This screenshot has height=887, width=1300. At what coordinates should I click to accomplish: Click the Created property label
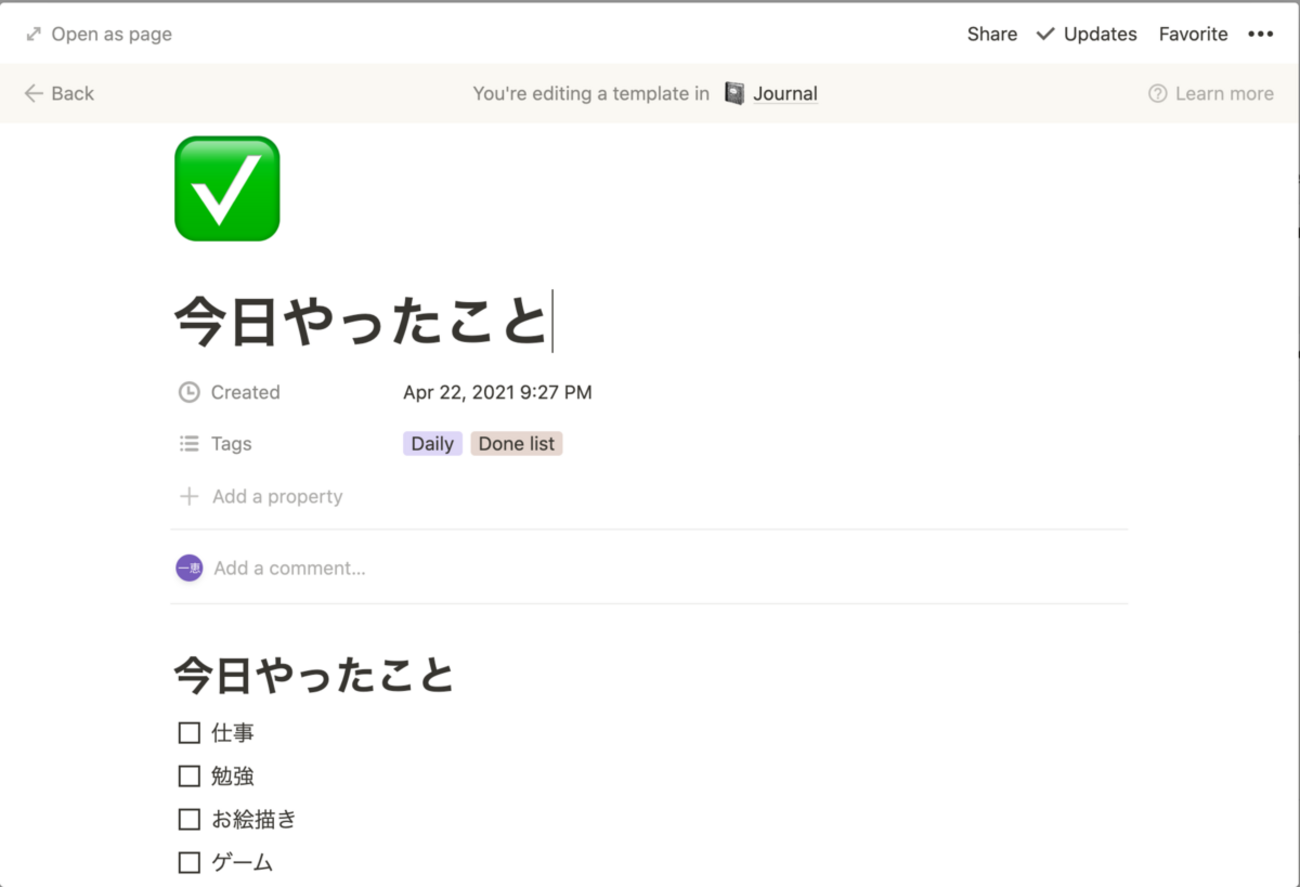pyautogui.click(x=245, y=392)
